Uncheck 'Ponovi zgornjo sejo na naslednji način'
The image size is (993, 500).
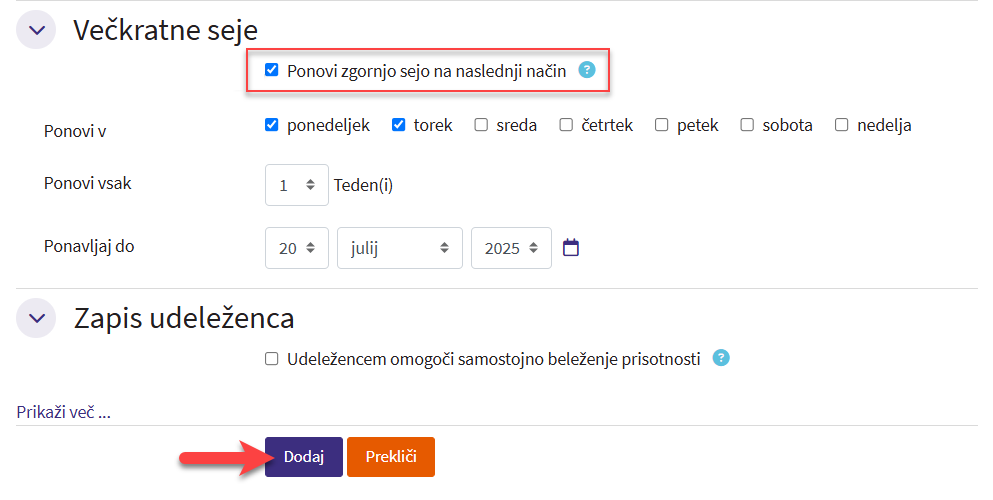(x=271, y=70)
